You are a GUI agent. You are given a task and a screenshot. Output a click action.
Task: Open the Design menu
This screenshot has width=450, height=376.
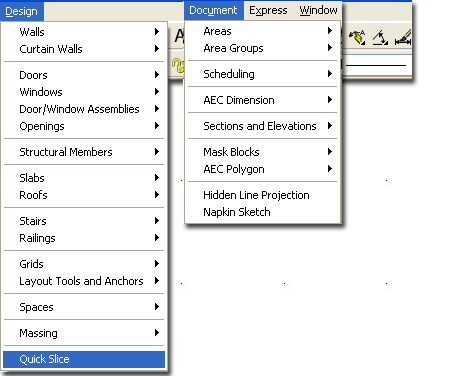click(22, 11)
